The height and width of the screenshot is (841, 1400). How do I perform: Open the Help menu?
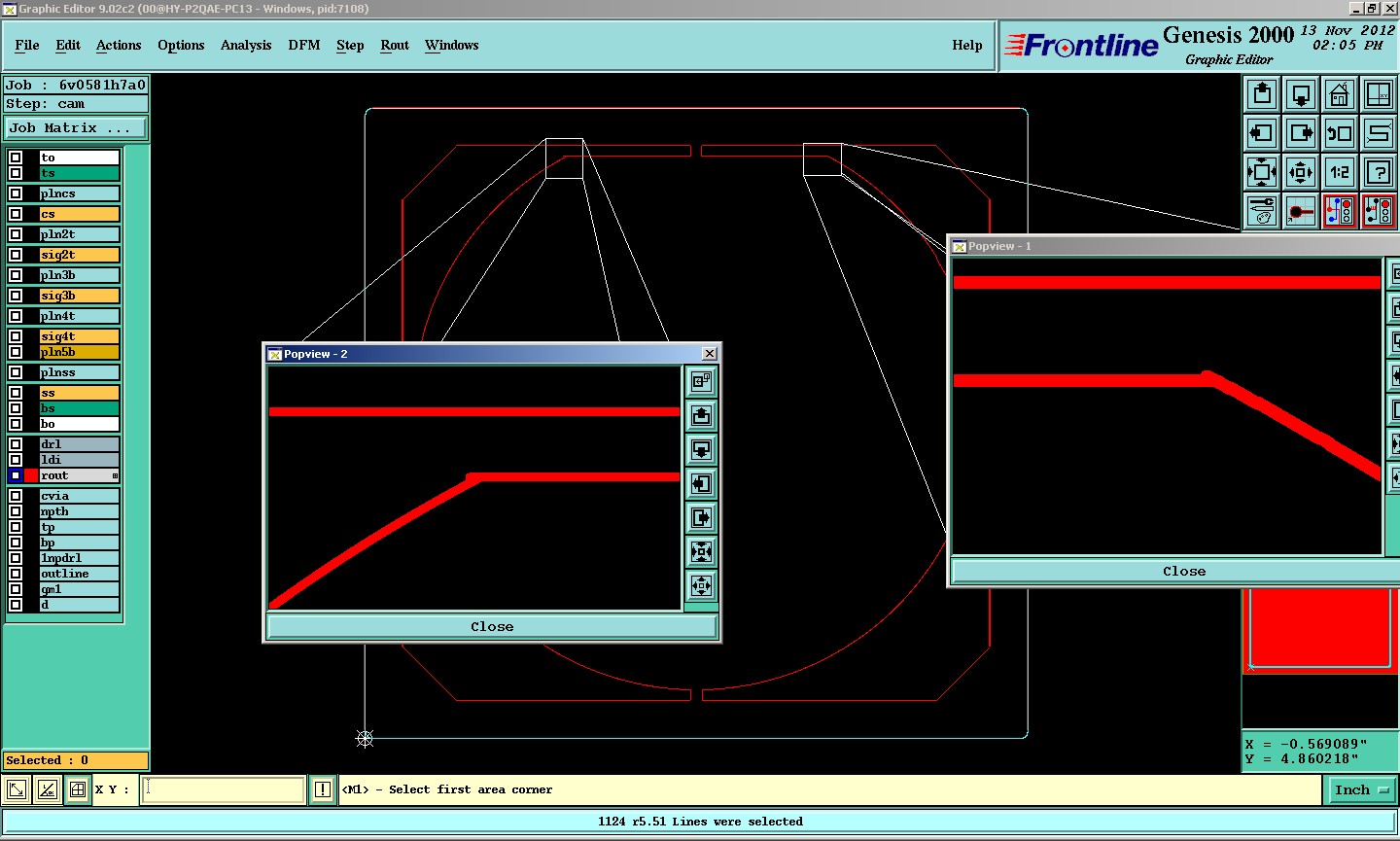tap(967, 45)
